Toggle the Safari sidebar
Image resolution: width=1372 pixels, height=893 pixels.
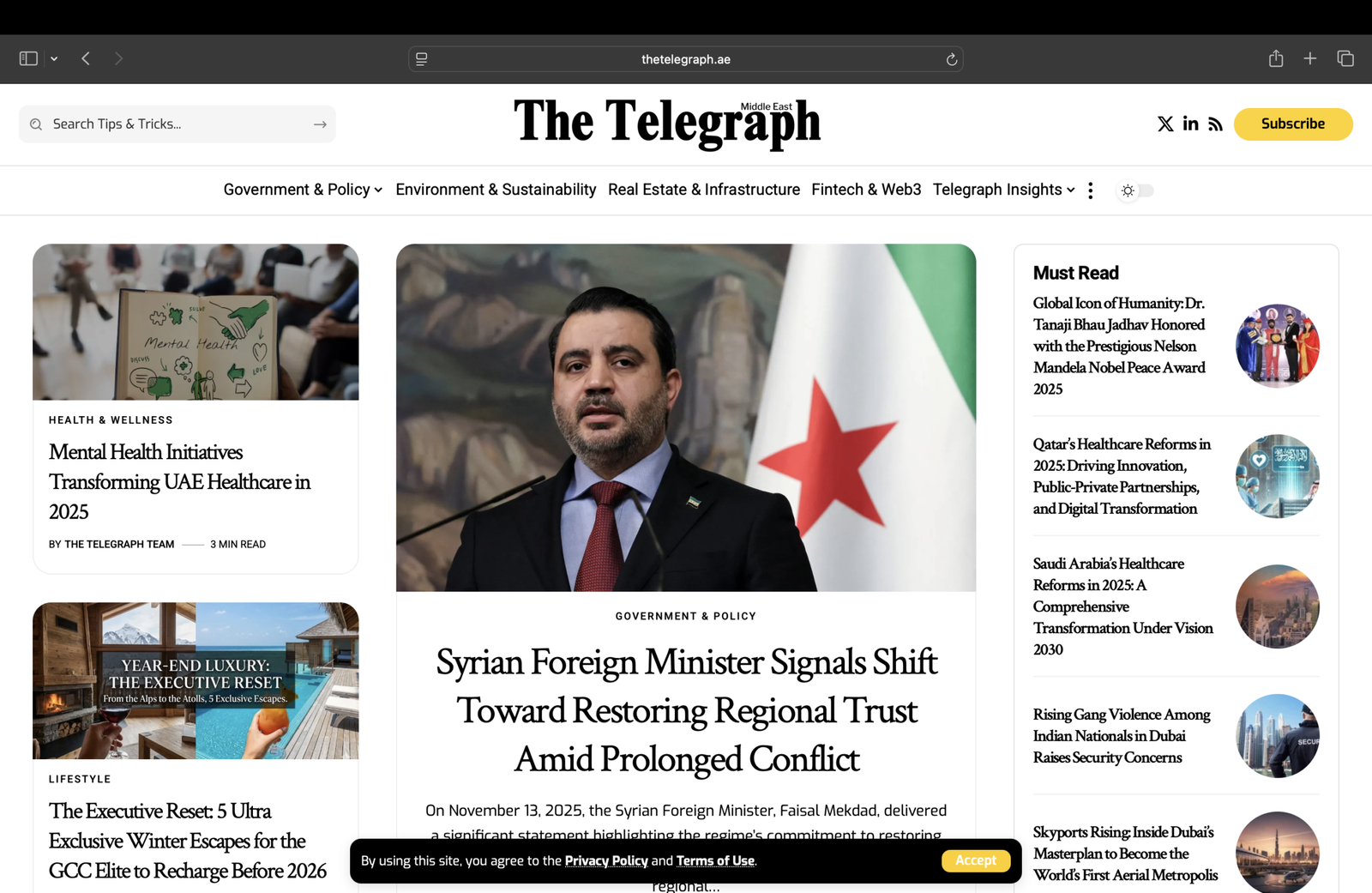click(27, 57)
